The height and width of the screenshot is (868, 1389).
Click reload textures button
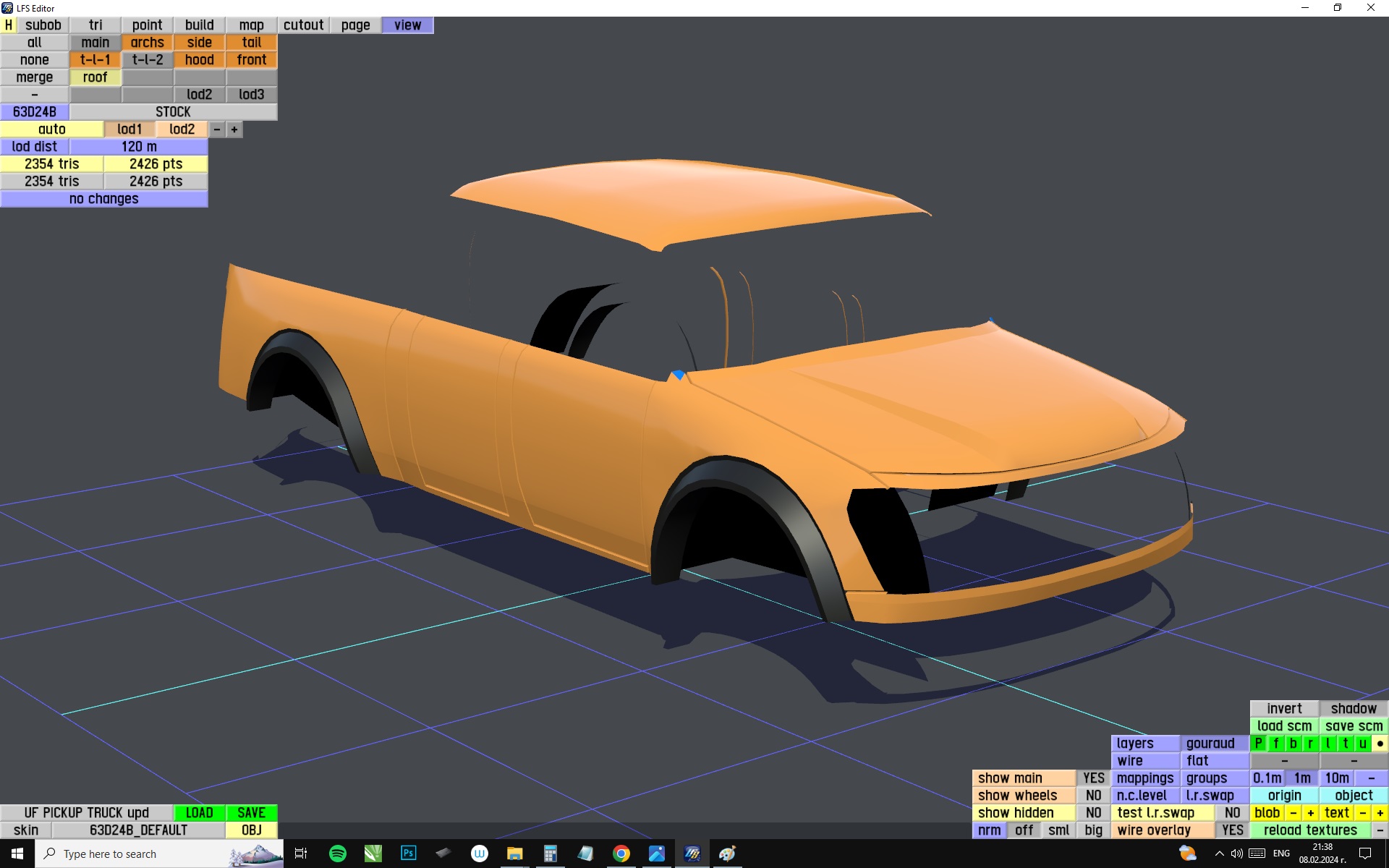click(1309, 830)
